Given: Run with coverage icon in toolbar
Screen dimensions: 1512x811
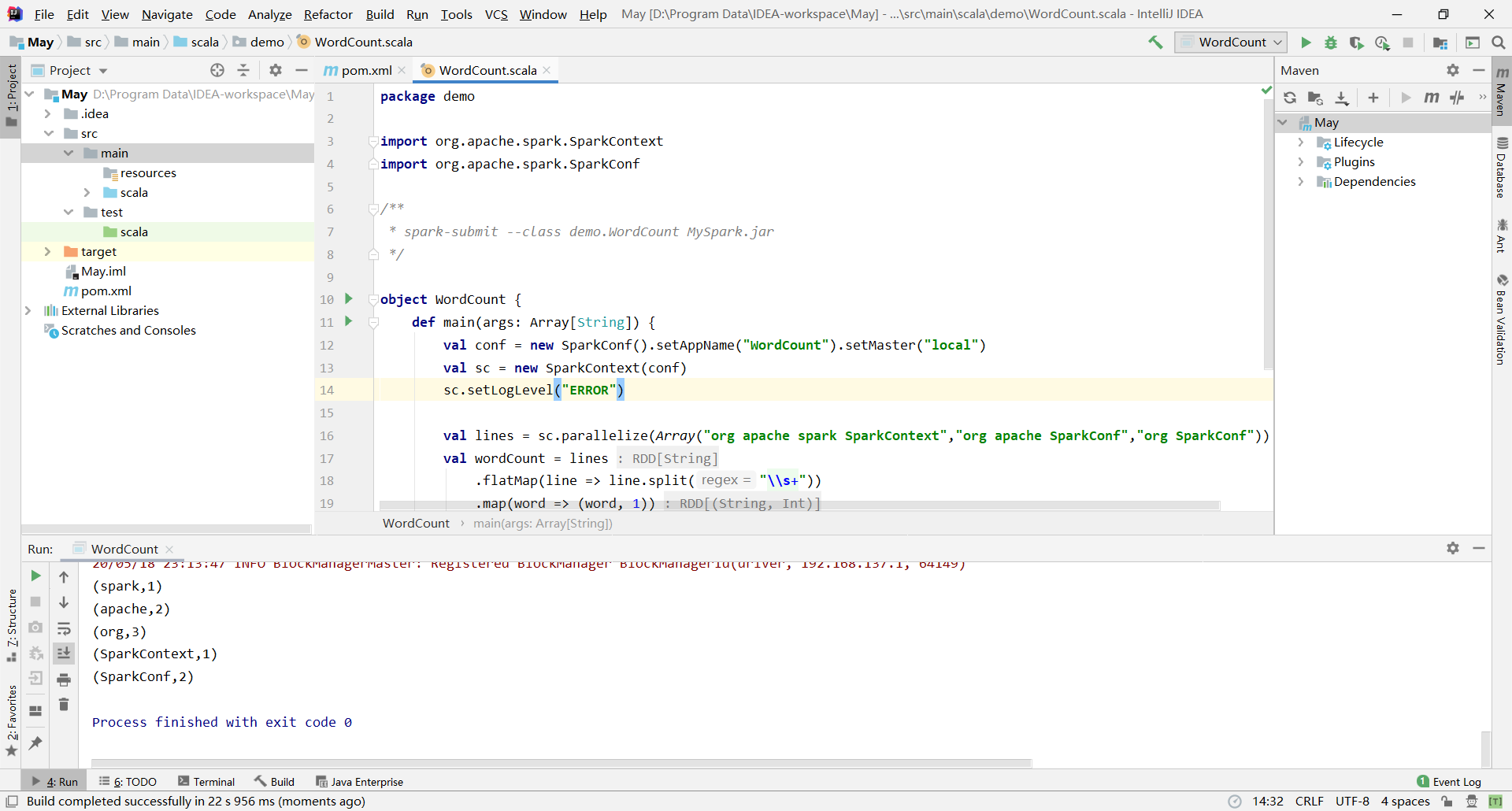Looking at the screenshot, I should [1356, 43].
